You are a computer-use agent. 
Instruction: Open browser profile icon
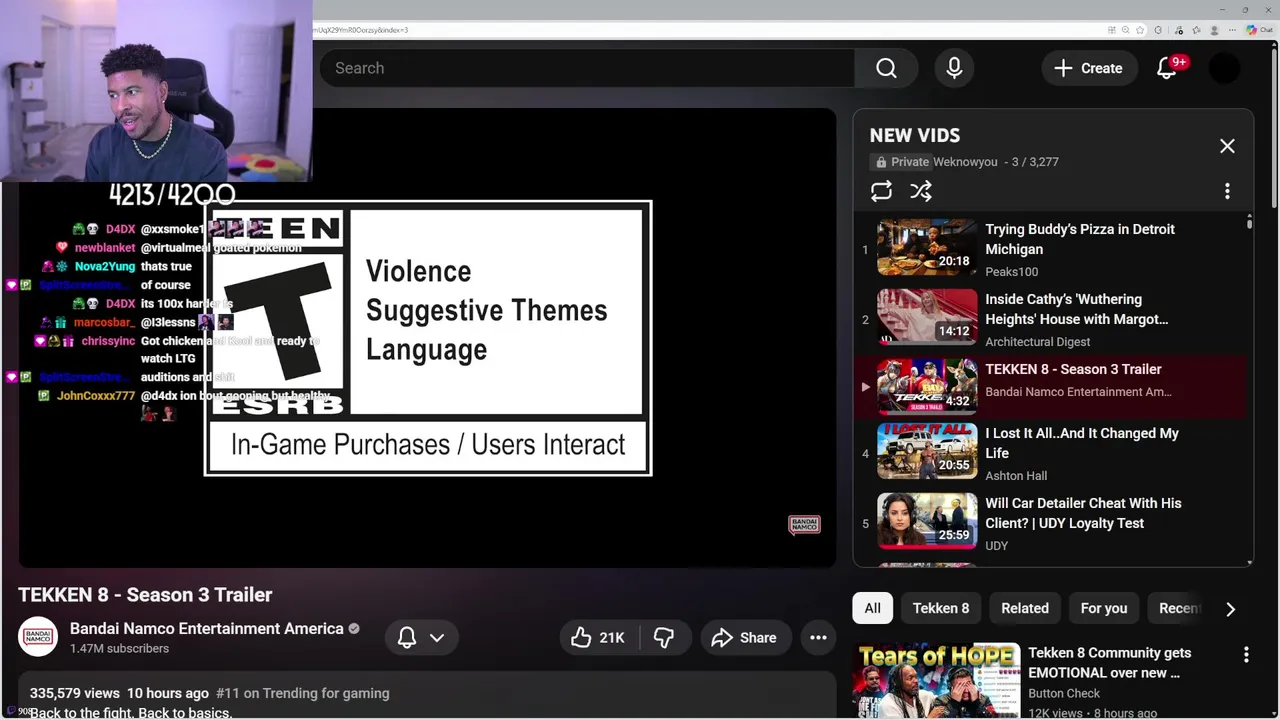(1214, 30)
